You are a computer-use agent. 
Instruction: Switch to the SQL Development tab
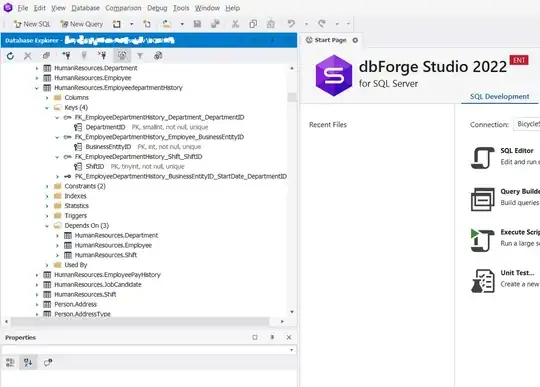[x=499, y=96]
